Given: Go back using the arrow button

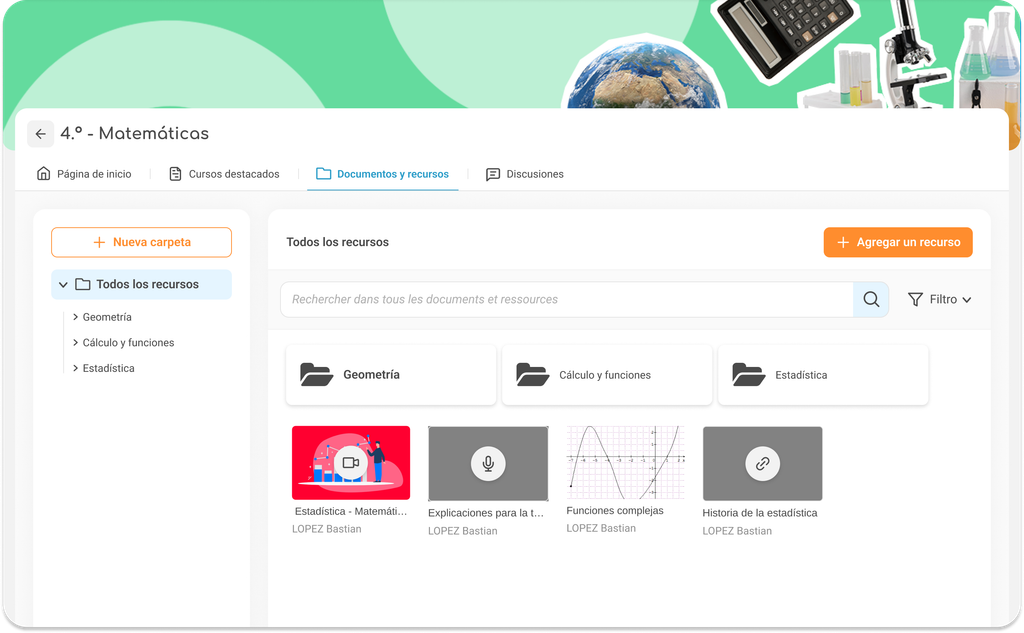Looking at the screenshot, I should pos(40,134).
